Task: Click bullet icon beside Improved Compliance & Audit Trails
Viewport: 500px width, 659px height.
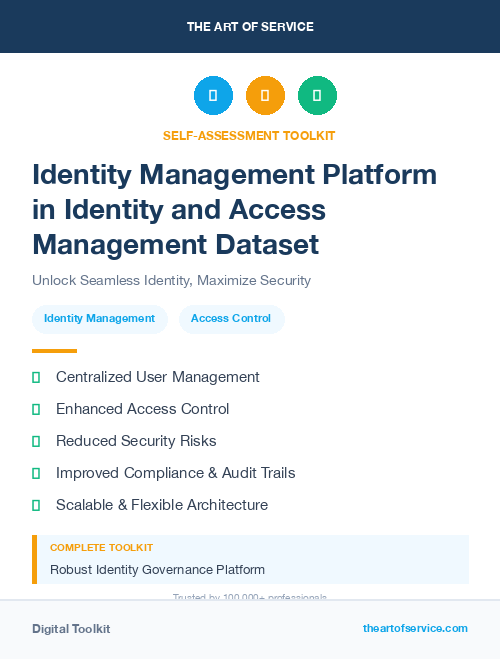Action: 36,473
